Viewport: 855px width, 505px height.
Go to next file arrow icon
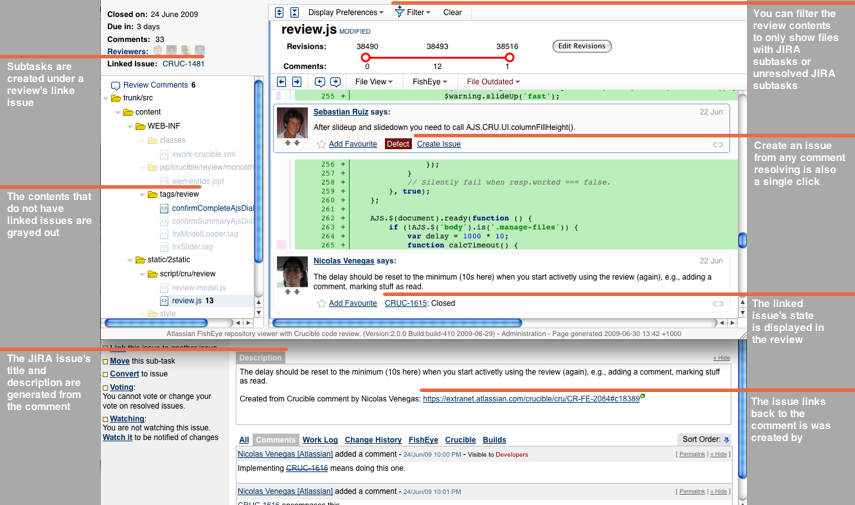297,82
